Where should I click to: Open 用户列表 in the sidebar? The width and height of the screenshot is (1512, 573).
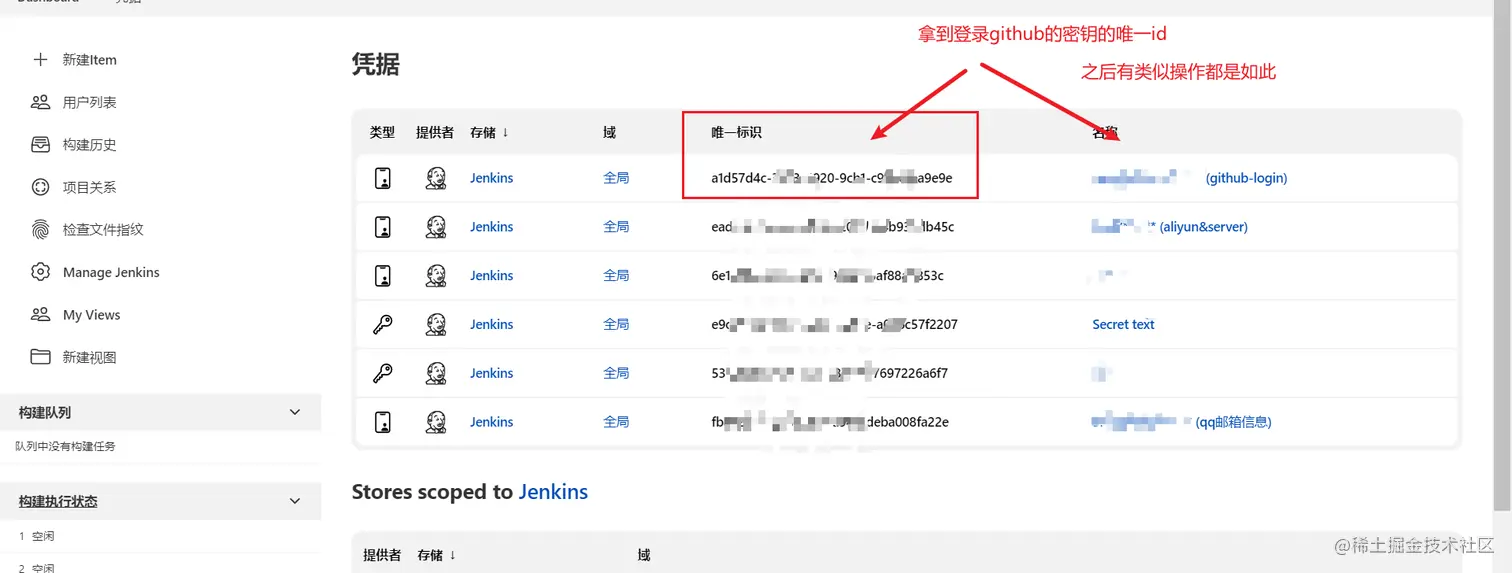[x=90, y=102]
